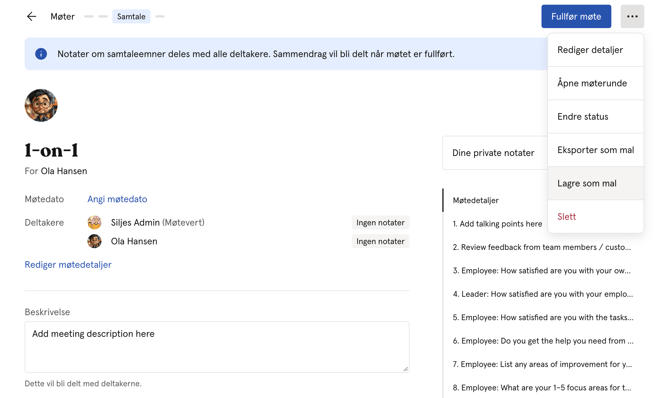Click Ingen notater badge for Siljes Admin

[380, 223]
